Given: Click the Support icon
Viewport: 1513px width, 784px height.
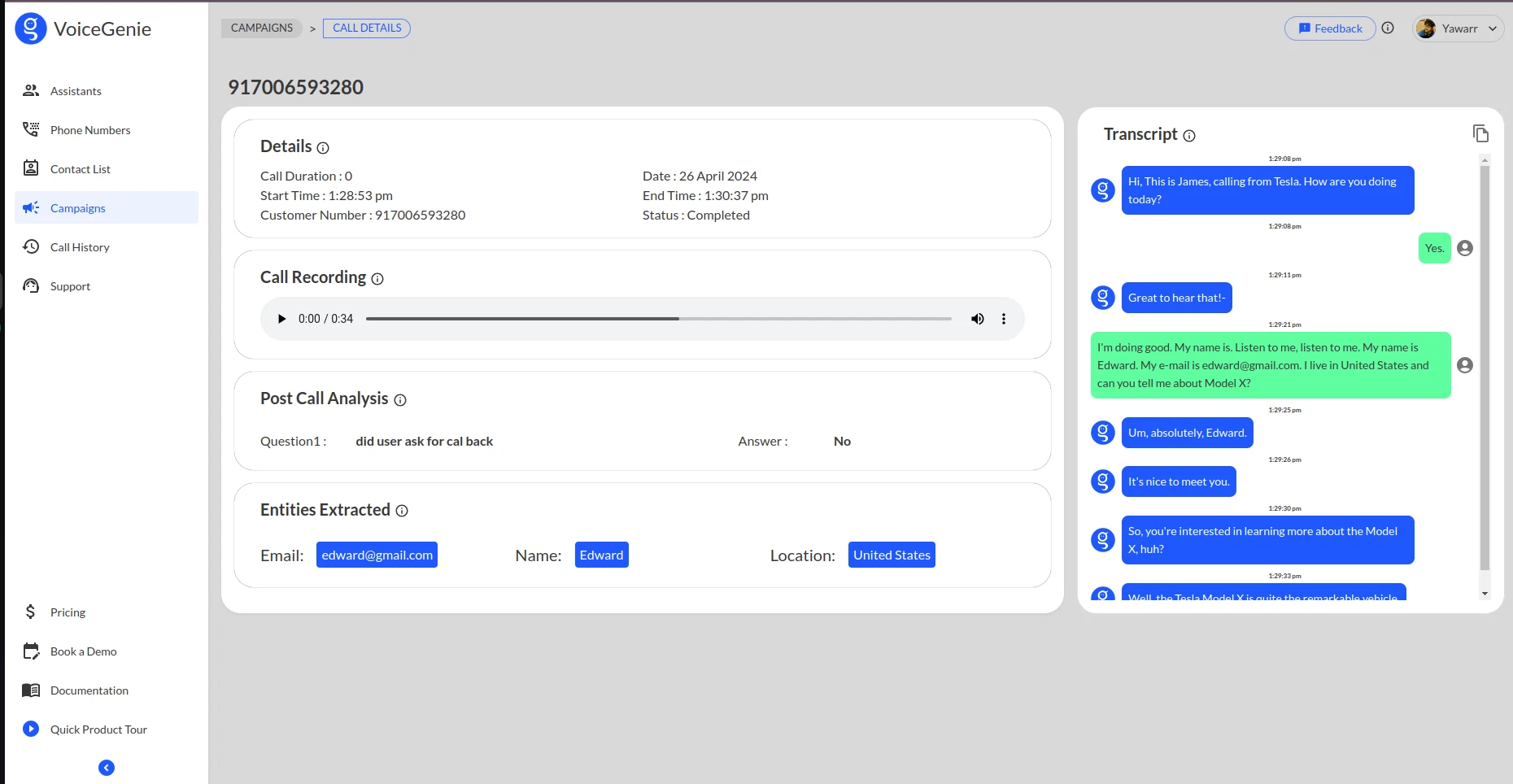Looking at the screenshot, I should (31, 285).
